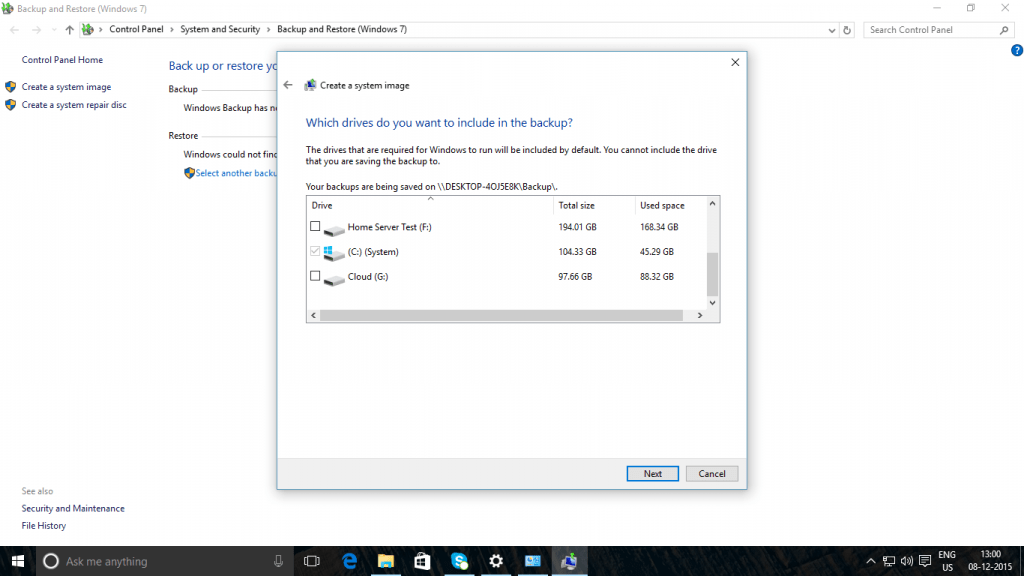Click the ENG US language indicator
The width and height of the screenshot is (1024, 576).
coord(947,561)
